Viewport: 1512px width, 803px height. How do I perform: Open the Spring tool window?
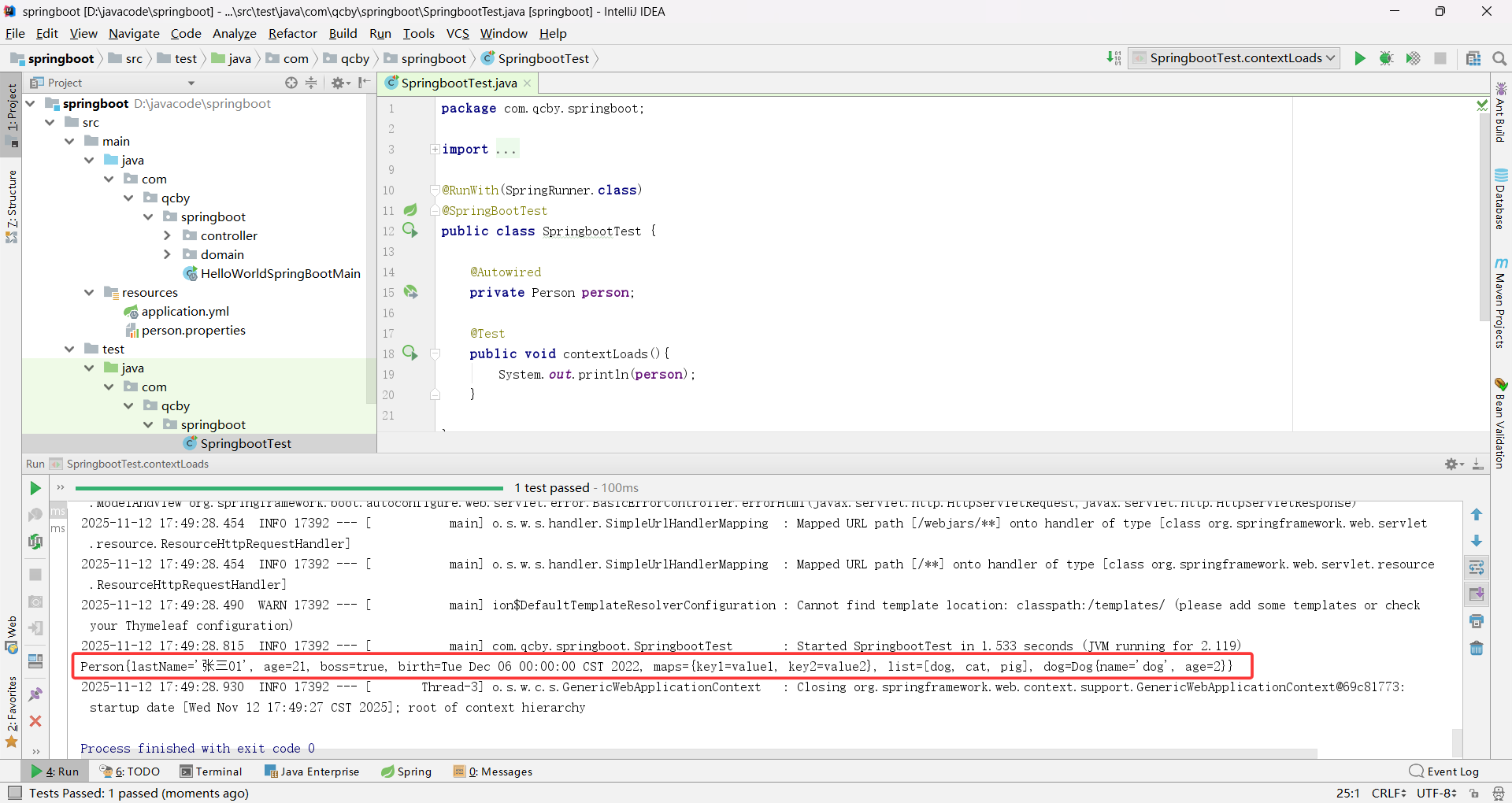(406, 772)
